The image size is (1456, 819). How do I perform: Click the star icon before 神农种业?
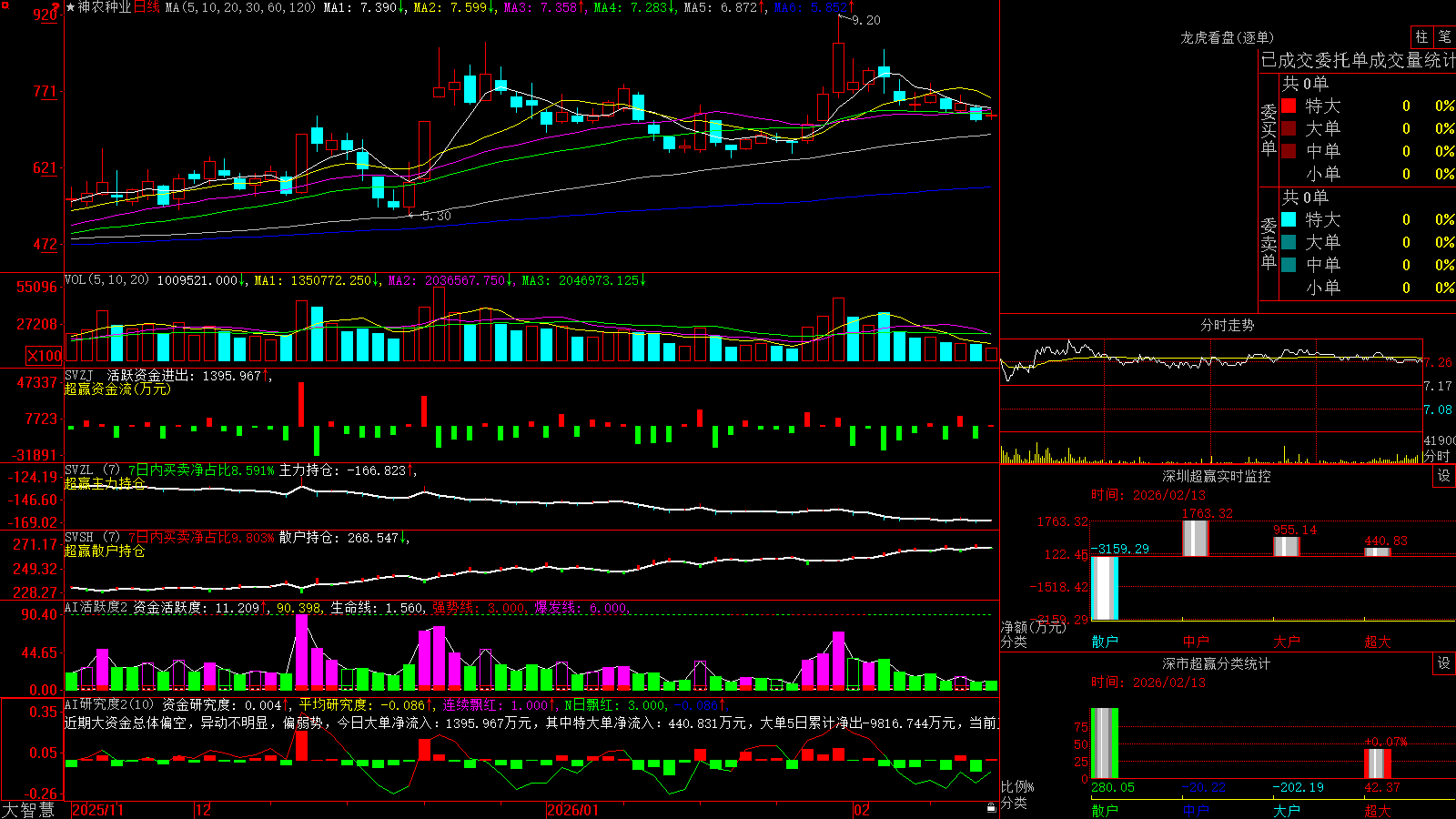pyautogui.click(x=71, y=7)
